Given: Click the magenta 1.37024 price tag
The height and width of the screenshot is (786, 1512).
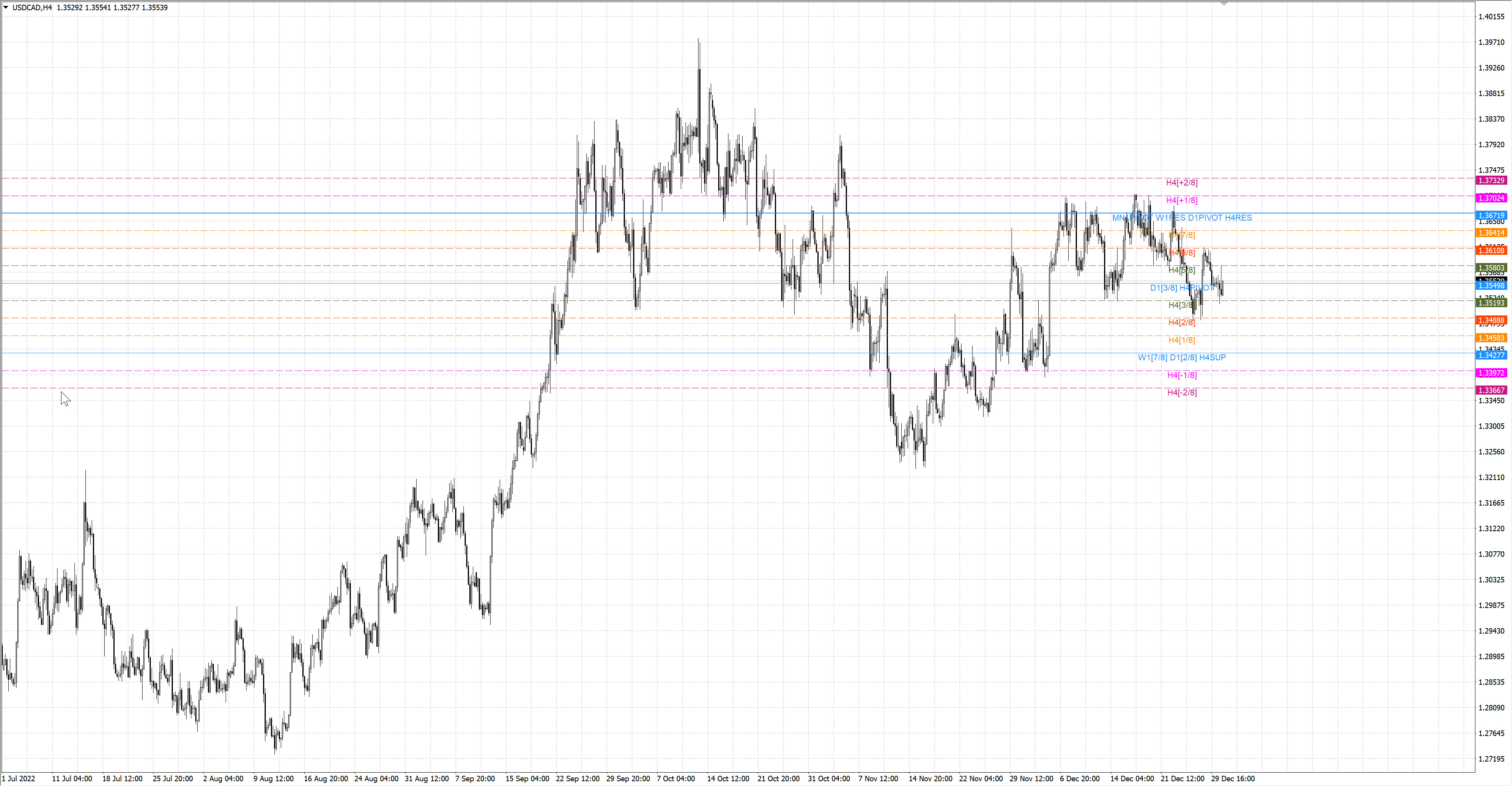Looking at the screenshot, I should point(1491,198).
